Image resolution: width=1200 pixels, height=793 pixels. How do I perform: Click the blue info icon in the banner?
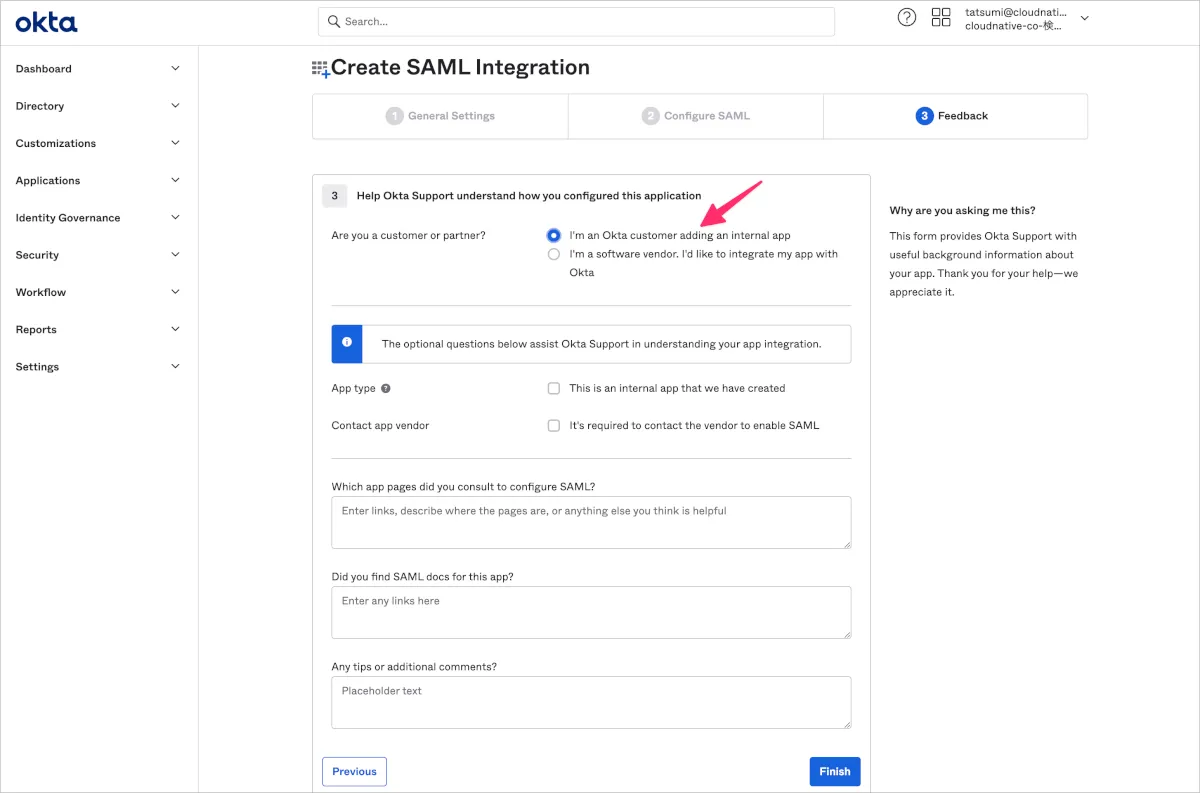click(347, 343)
